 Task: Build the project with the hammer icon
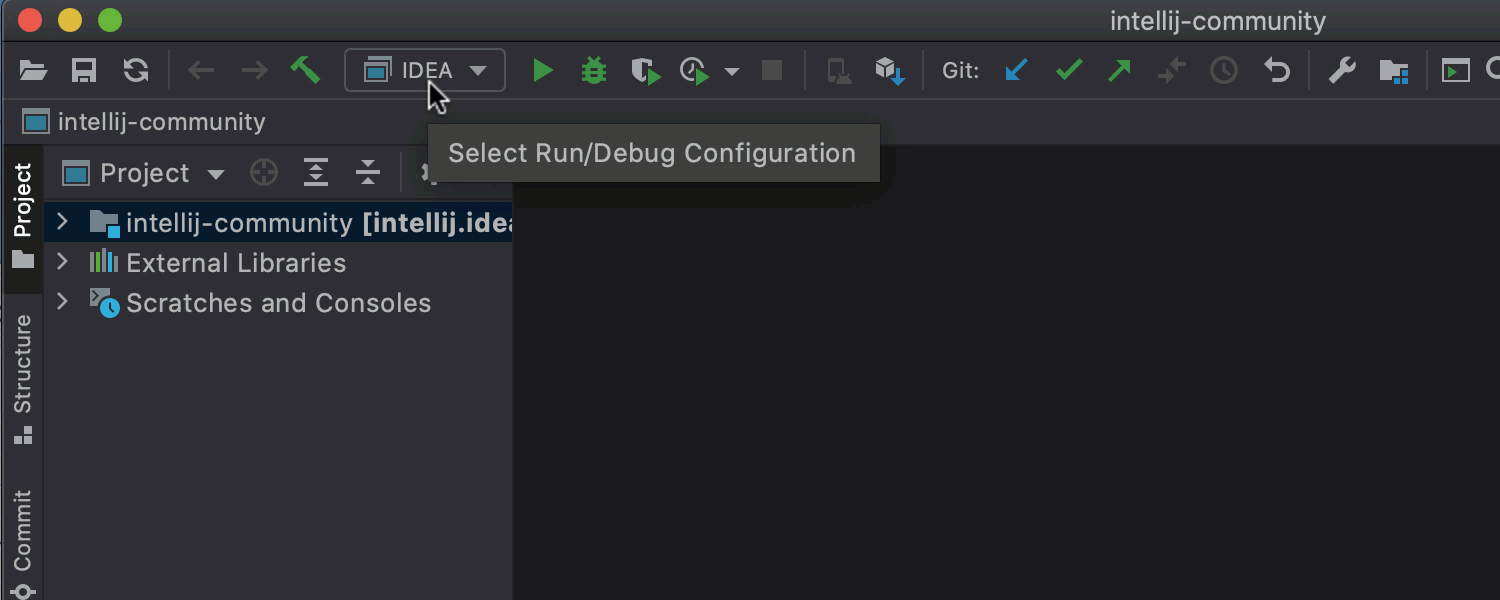[305, 70]
